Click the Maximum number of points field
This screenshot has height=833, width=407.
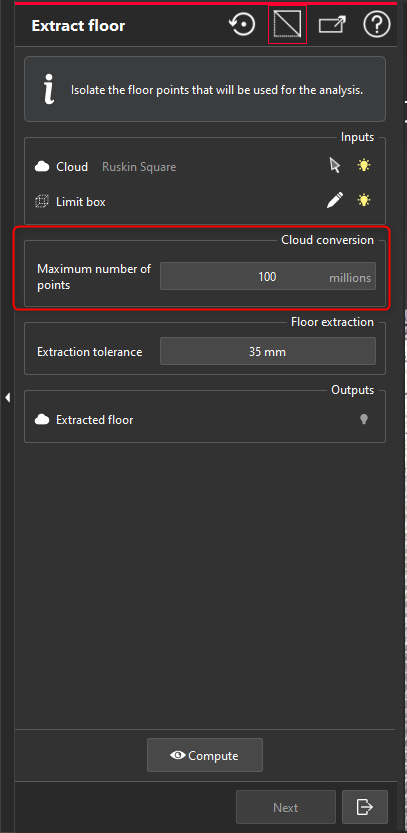tap(268, 276)
